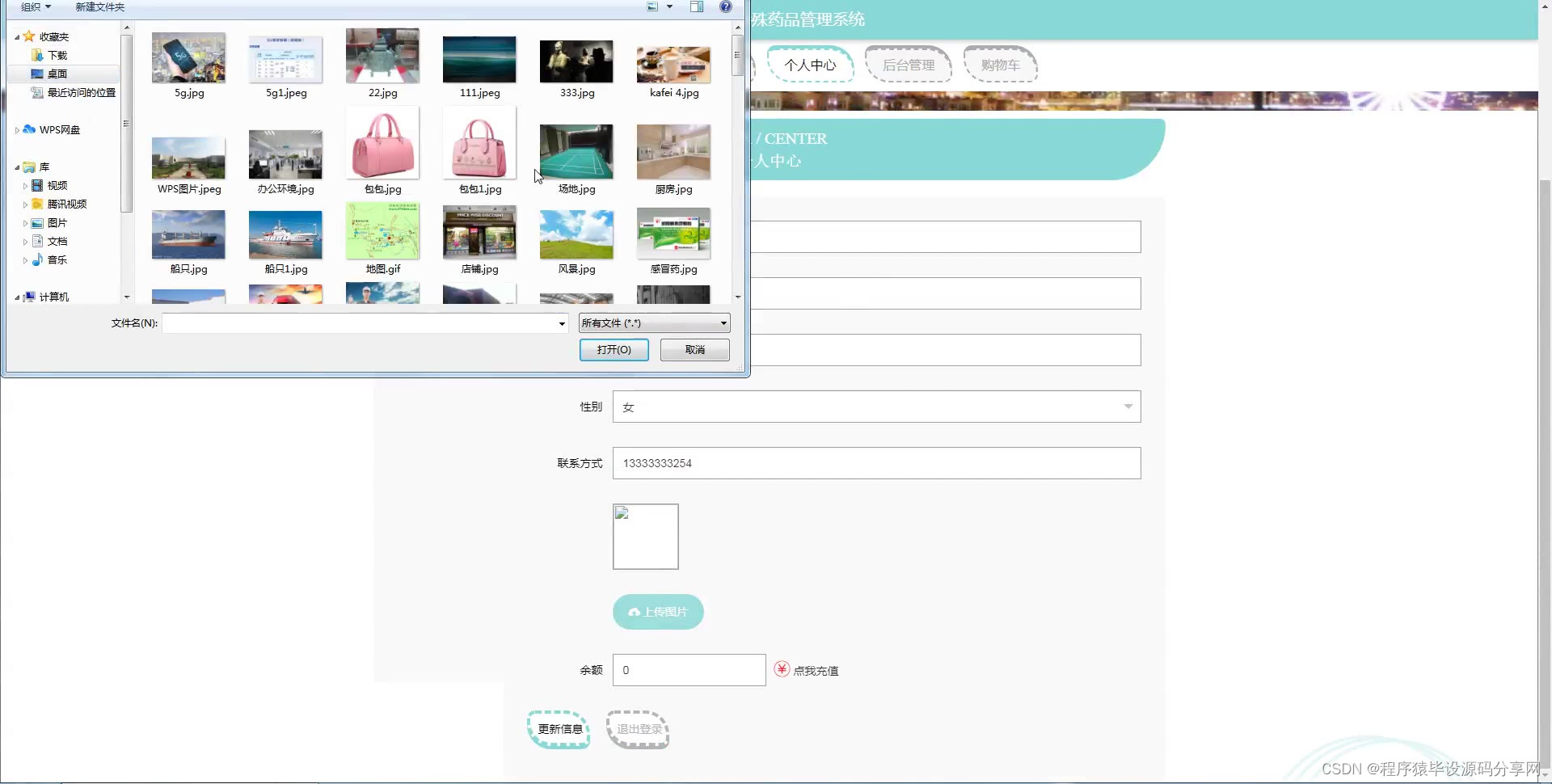
Task: Click the broken avatar image preview
Action: point(646,537)
